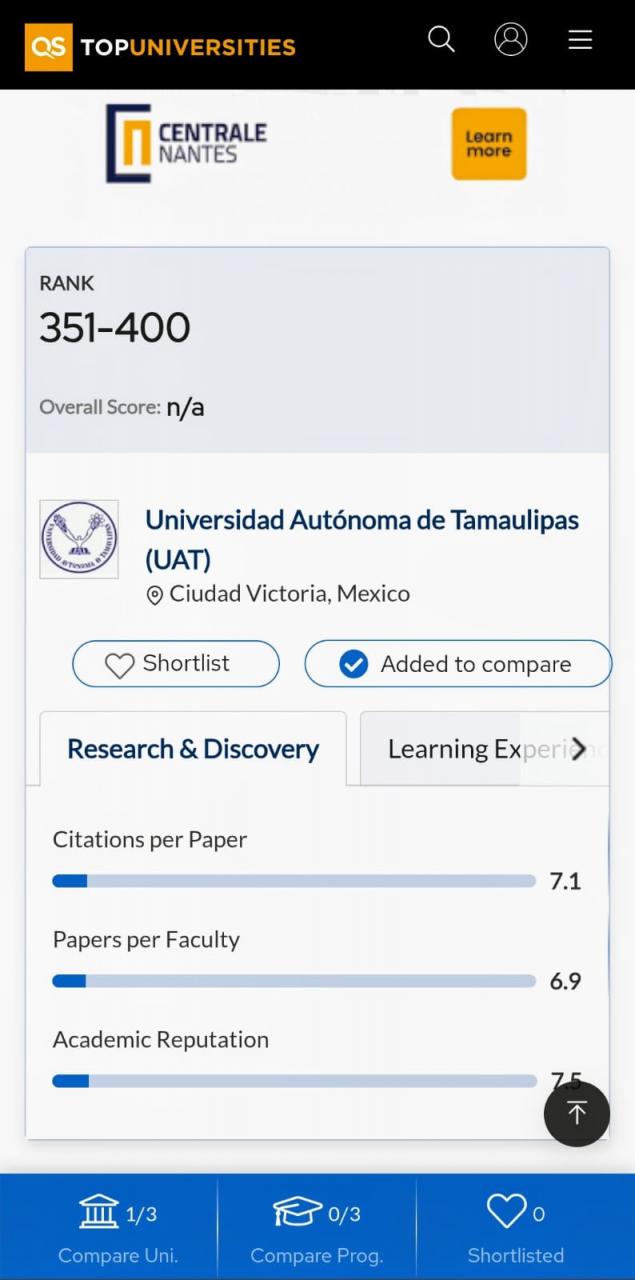Uncheck Added to compare for UAT
The width and height of the screenshot is (635, 1280).
click(x=457, y=664)
